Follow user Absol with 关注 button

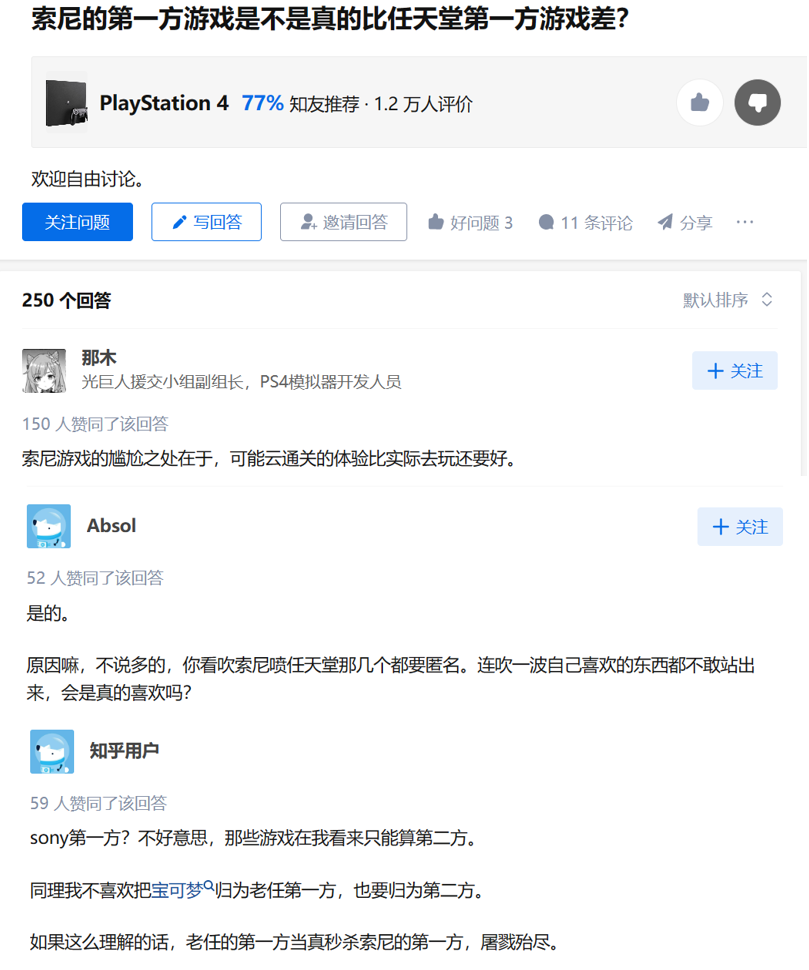click(739, 527)
